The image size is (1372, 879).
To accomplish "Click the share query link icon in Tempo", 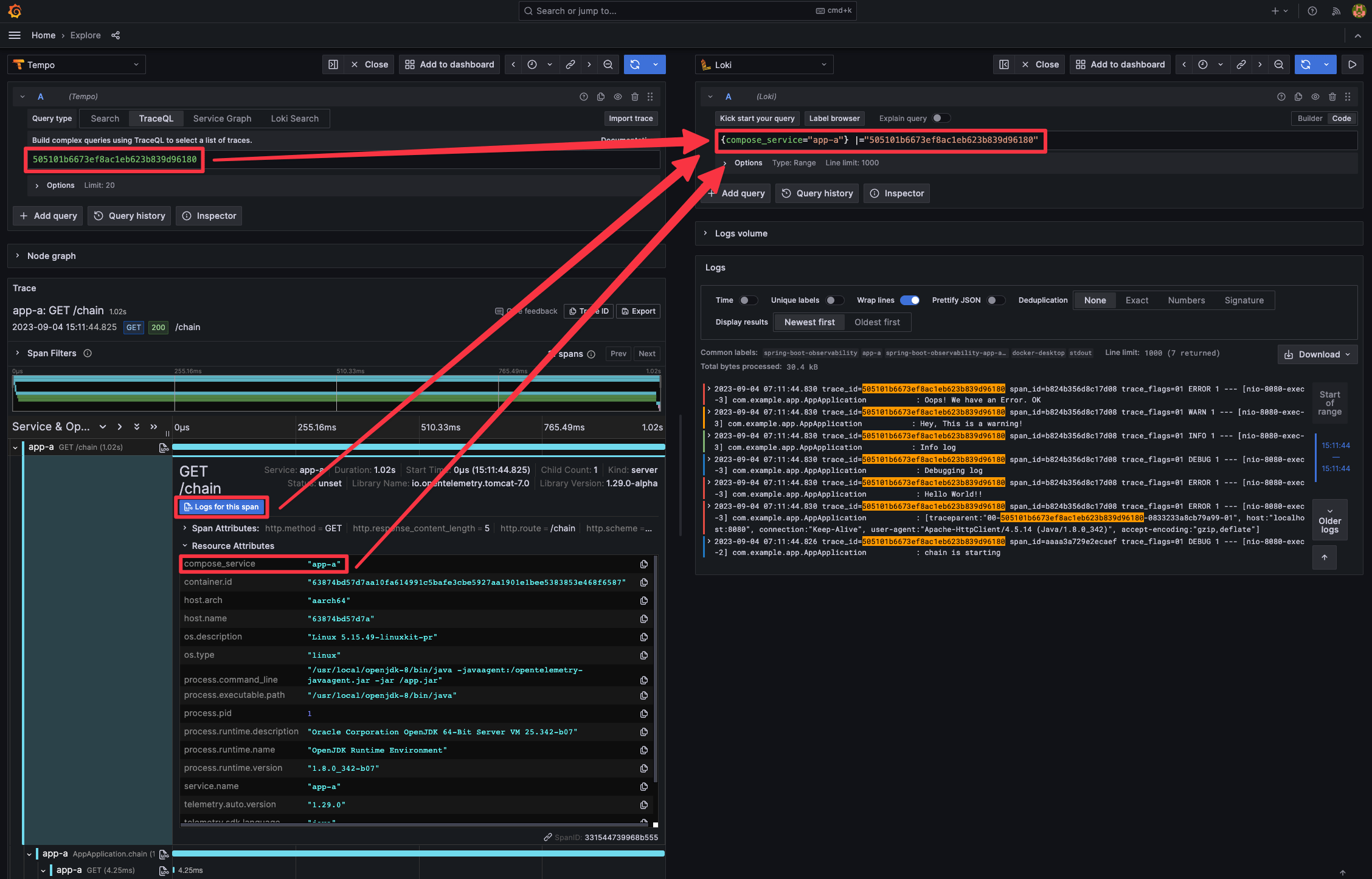I will [x=569, y=64].
